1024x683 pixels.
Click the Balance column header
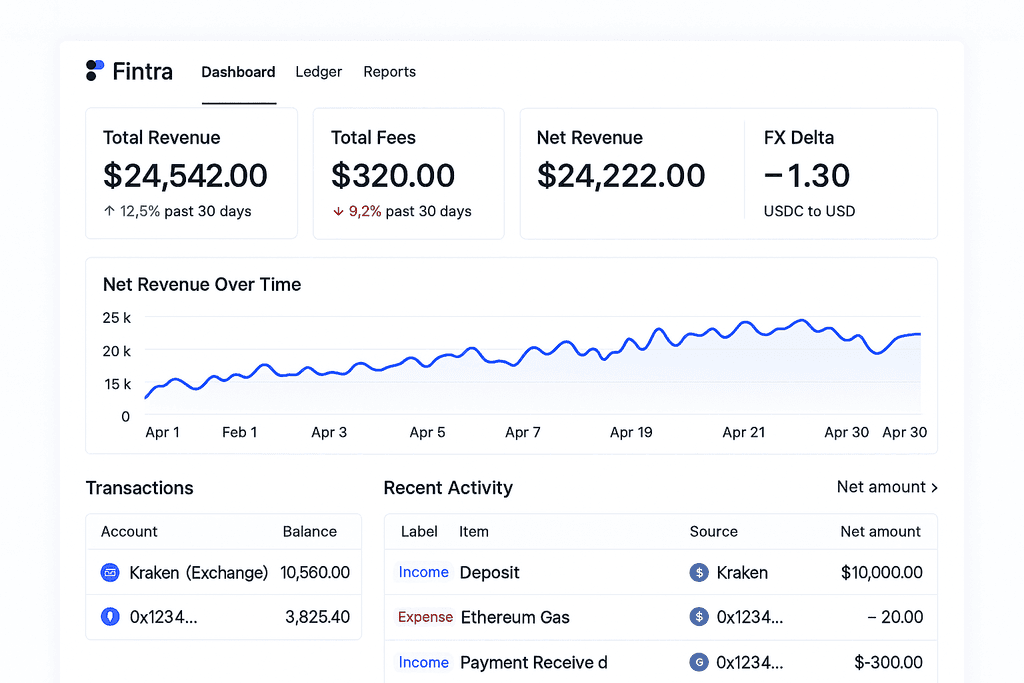point(310,532)
